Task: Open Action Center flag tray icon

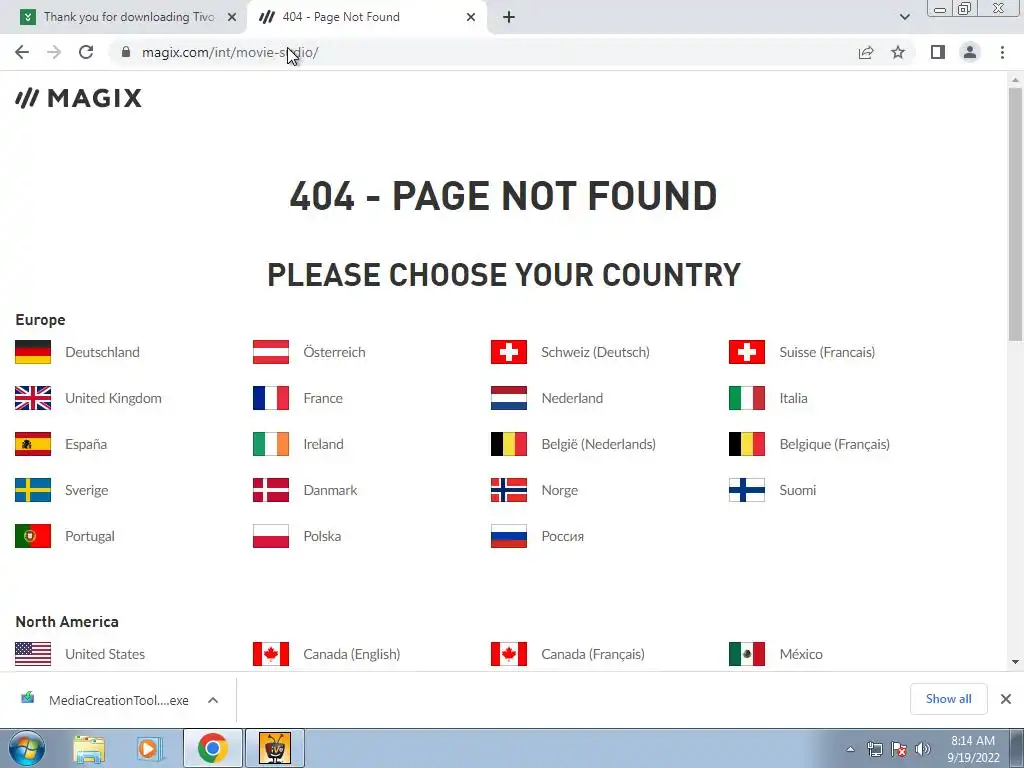Action: click(x=899, y=749)
